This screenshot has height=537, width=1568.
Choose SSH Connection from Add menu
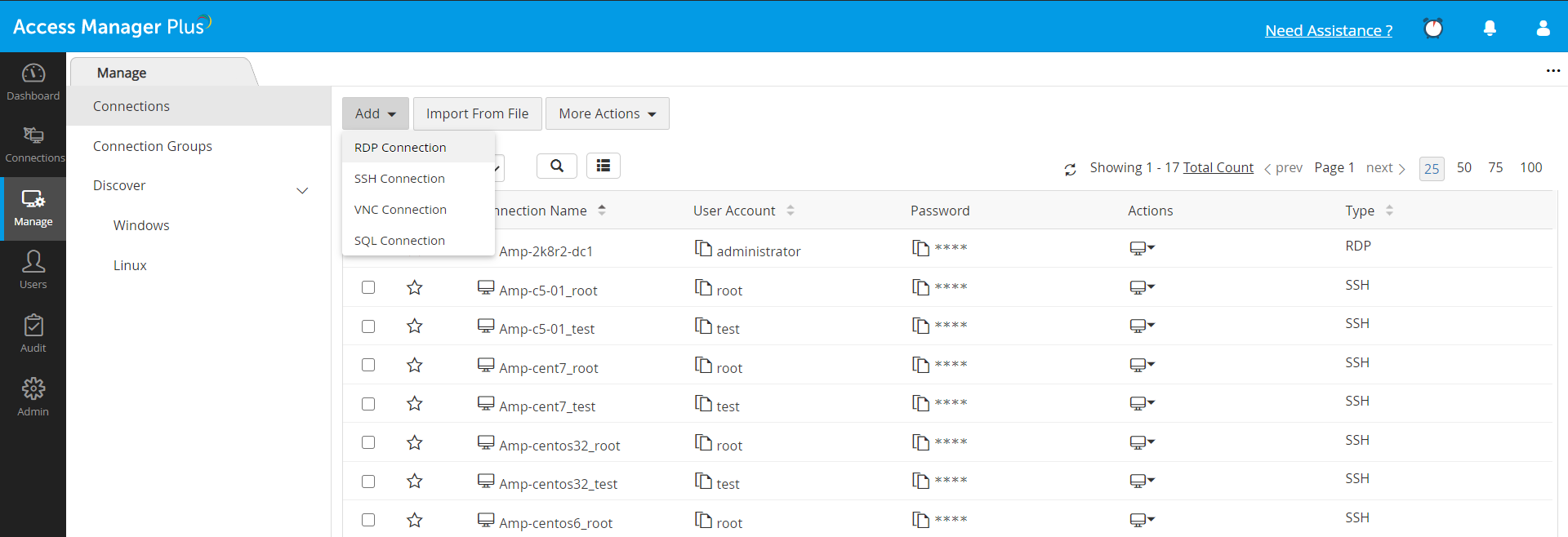coord(418,179)
